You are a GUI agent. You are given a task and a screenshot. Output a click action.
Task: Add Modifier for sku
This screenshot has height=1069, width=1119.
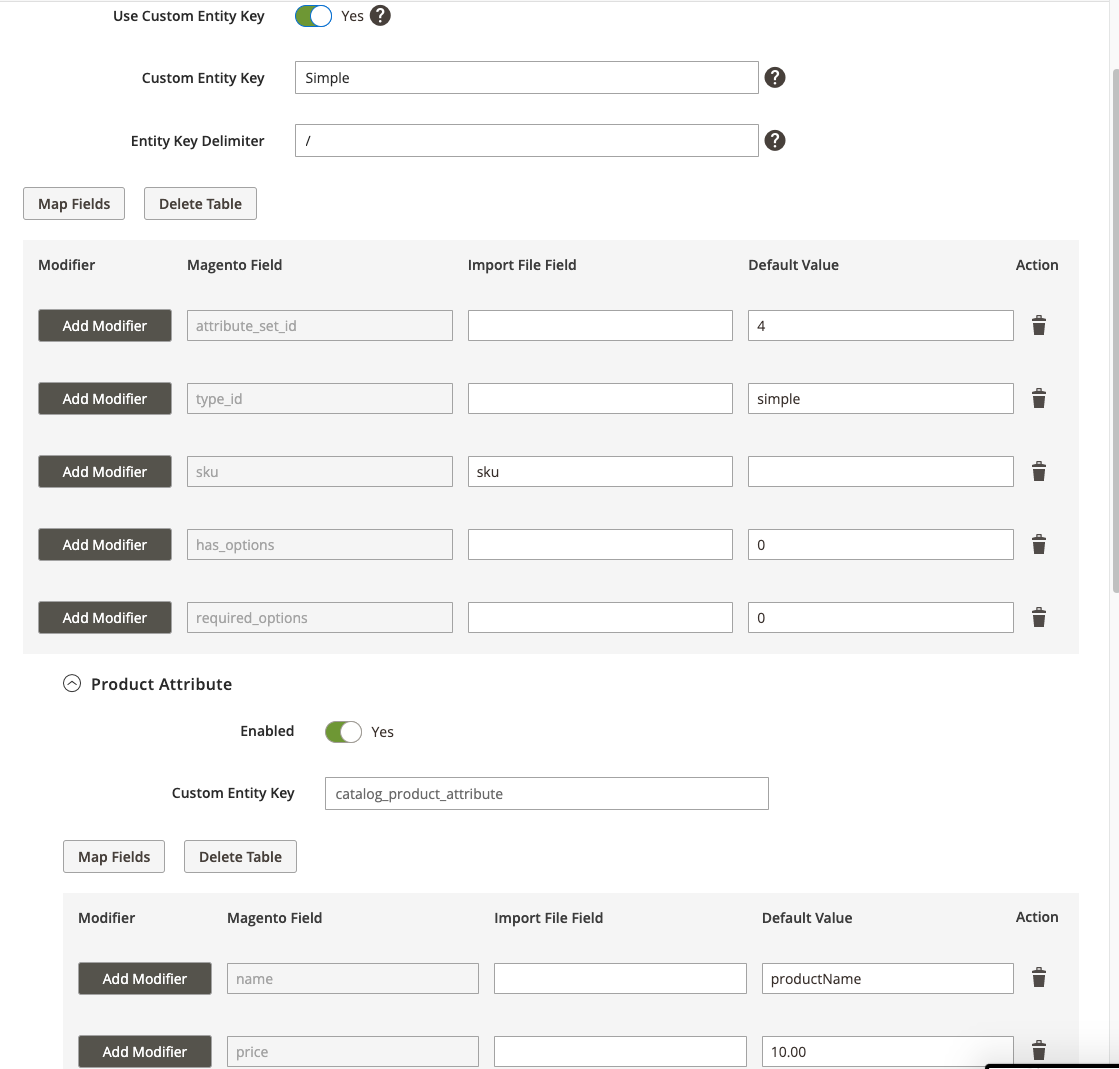[x=105, y=471]
